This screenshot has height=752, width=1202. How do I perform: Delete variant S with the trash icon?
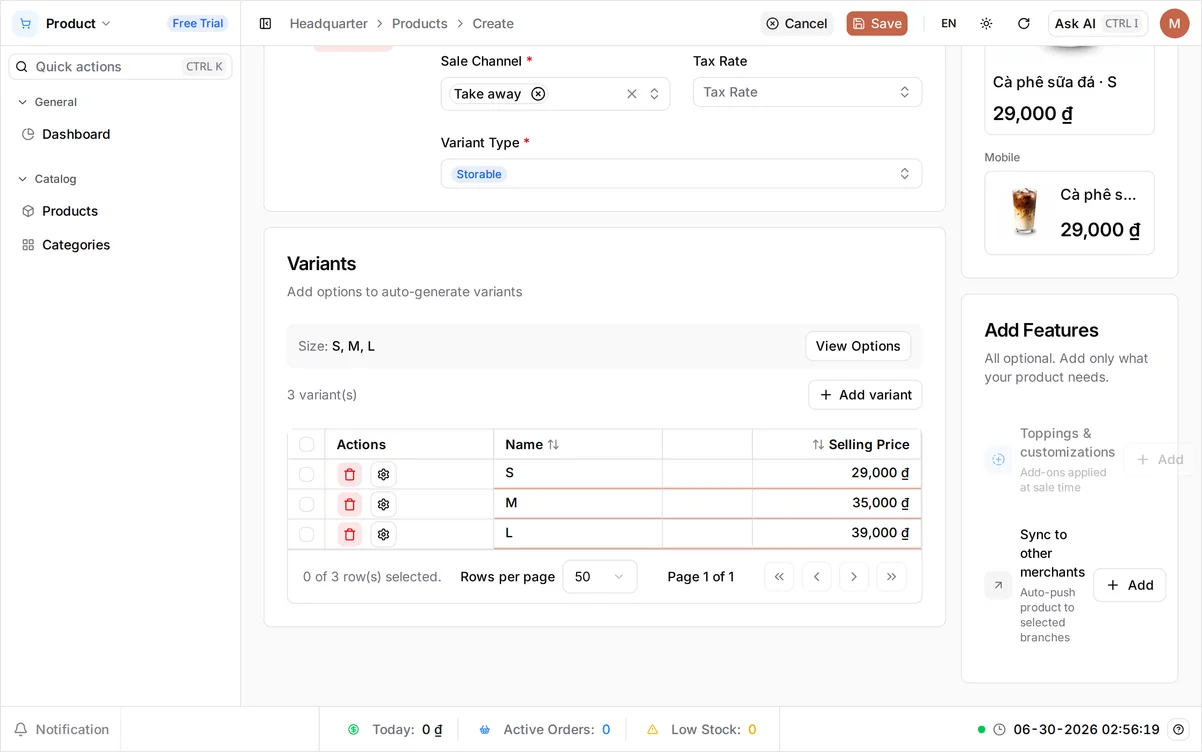349,474
